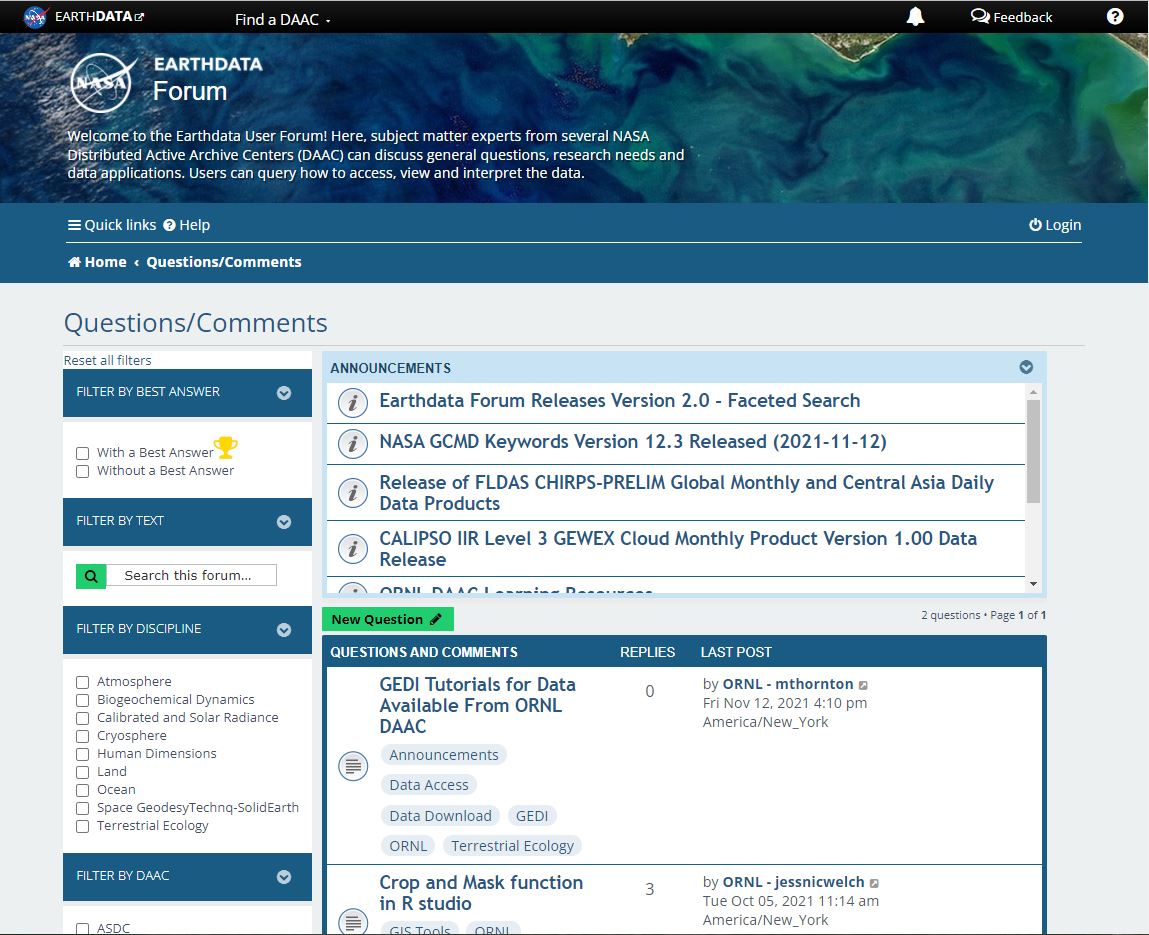The width and height of the screenshot is (1149, 935).
Task: Click the Announcements tag on GEDI post
Action: click(x=443, y=755)
